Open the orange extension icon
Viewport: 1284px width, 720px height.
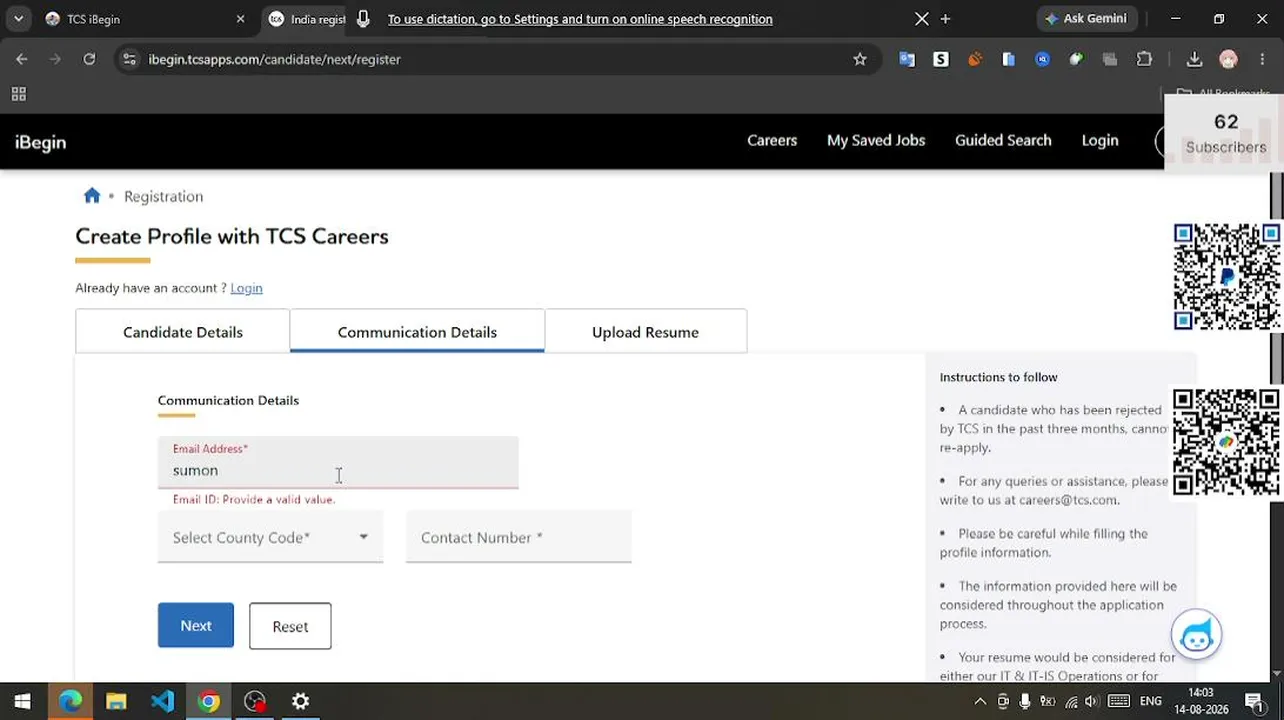(975, 59)
